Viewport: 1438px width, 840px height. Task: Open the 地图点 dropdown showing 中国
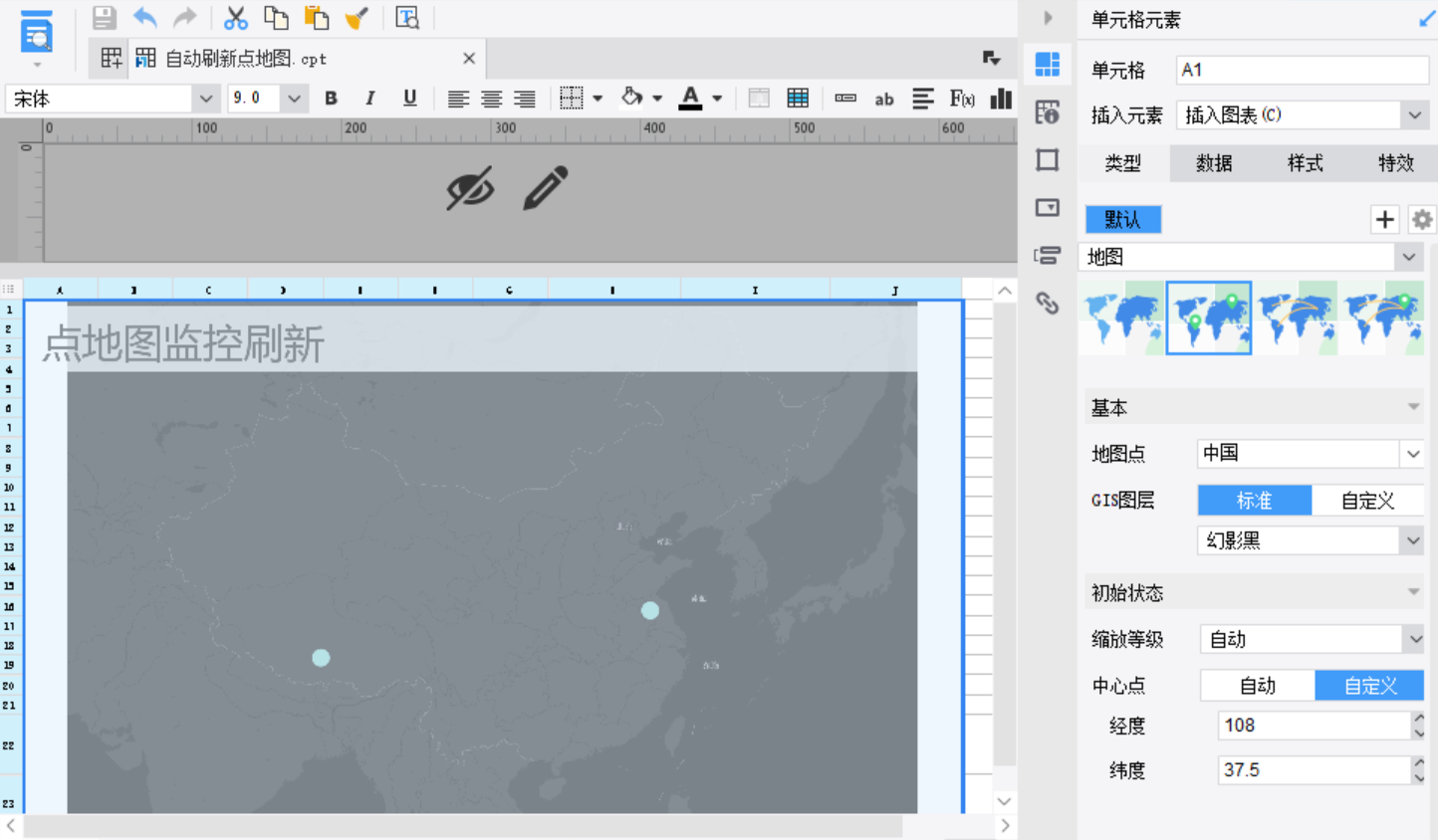click(x=1310, y=454)
